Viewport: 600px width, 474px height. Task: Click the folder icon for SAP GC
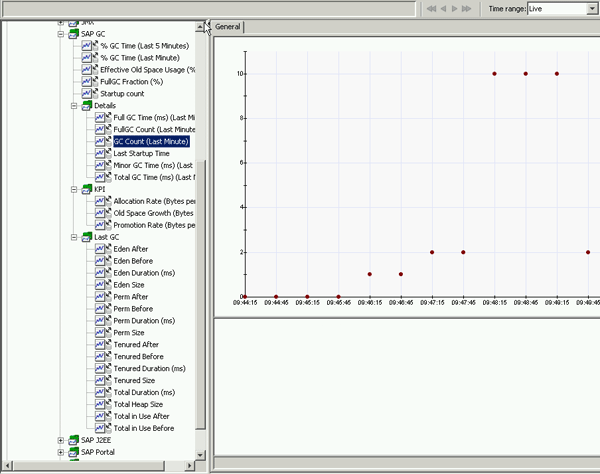click(73, 34)
